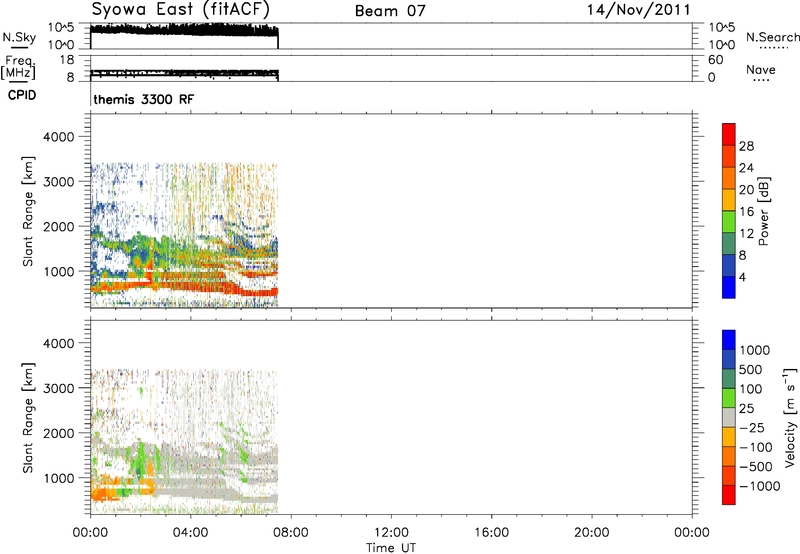
Task: Click '4000' on the power panel range axis
Action: click(x=59, y=137)
